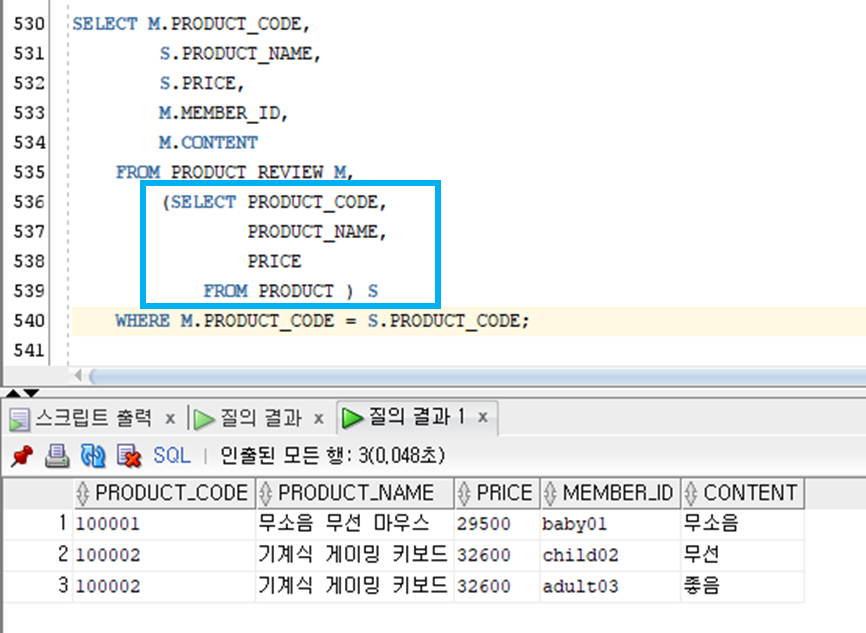Place cursor on M.CONTENT line
Image resolution: width=866 pixels, height=633 pixels.
[x=208, y=143]
